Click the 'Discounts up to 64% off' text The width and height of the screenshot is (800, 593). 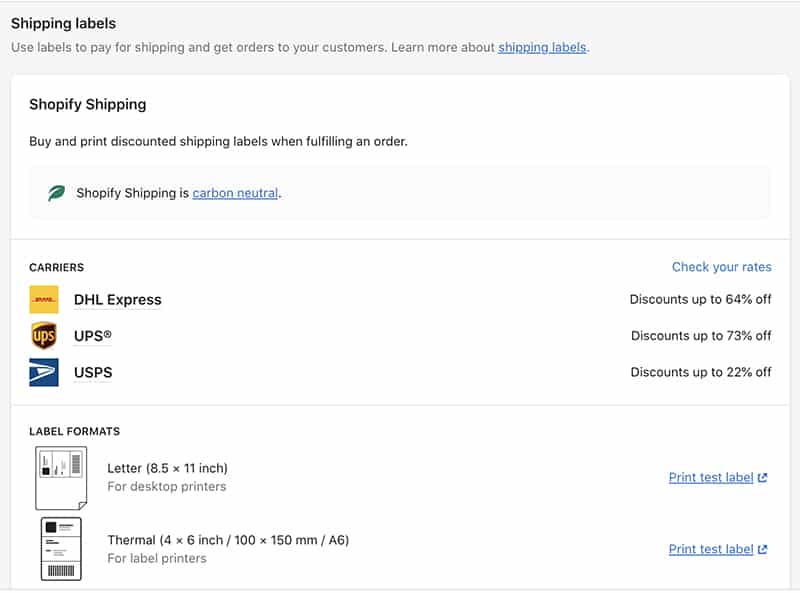click(x=701, y=299)
